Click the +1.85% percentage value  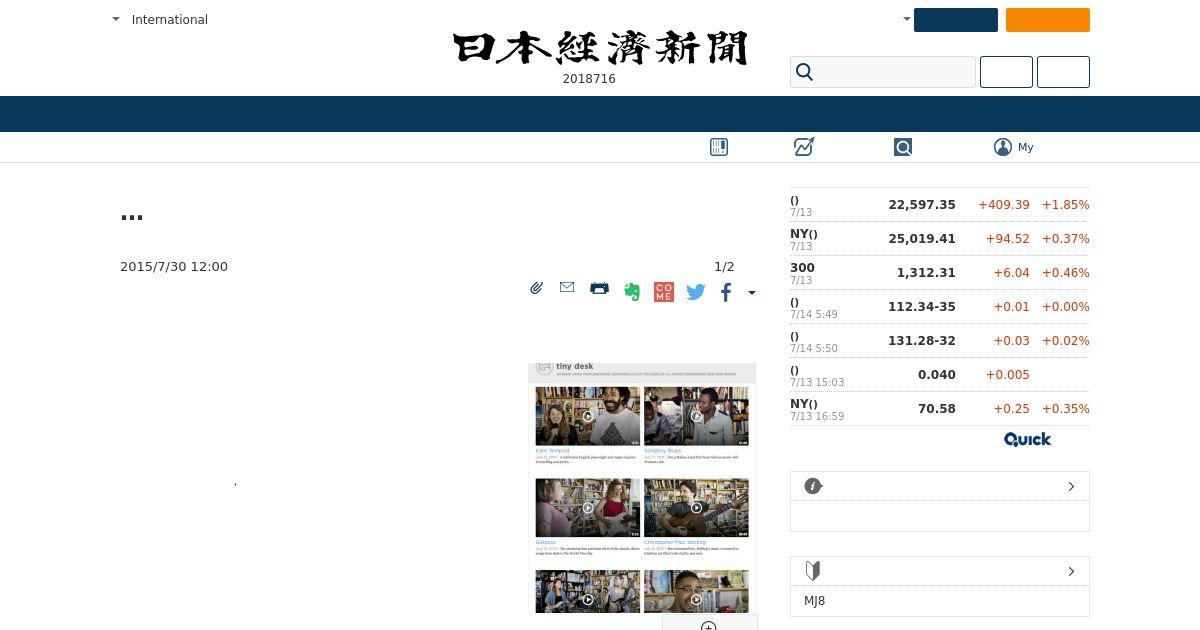point(1066,205)
